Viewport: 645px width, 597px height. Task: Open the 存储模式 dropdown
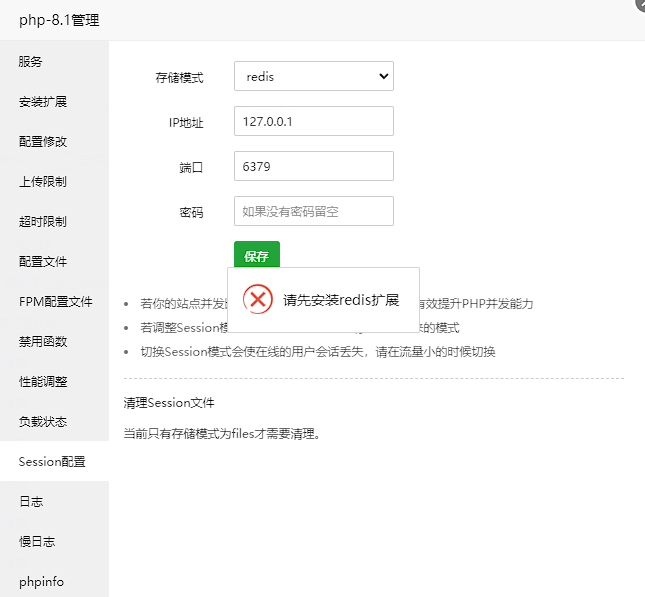point(313,76)
